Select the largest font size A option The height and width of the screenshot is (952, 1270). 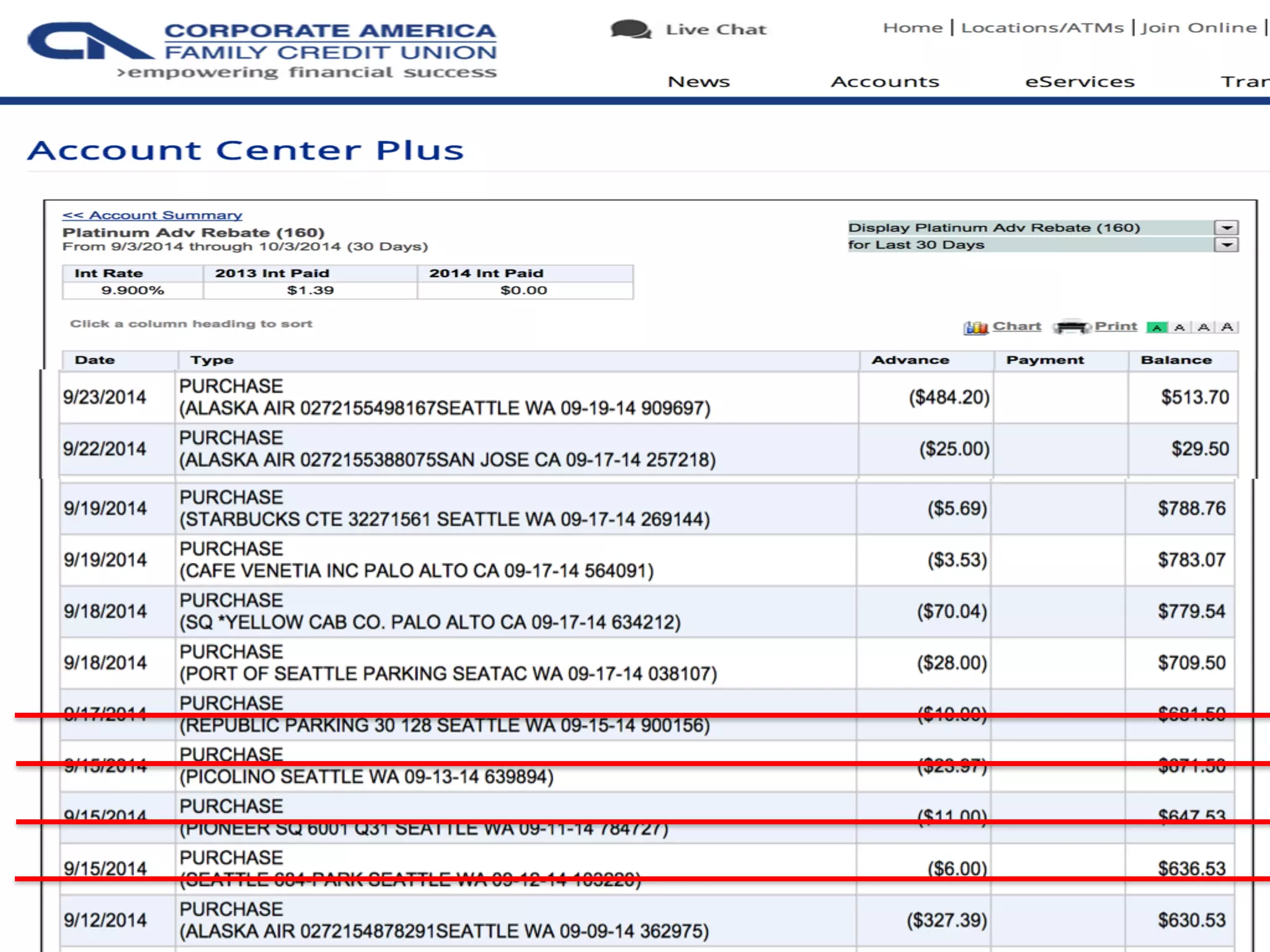[x=1227, y=327]
